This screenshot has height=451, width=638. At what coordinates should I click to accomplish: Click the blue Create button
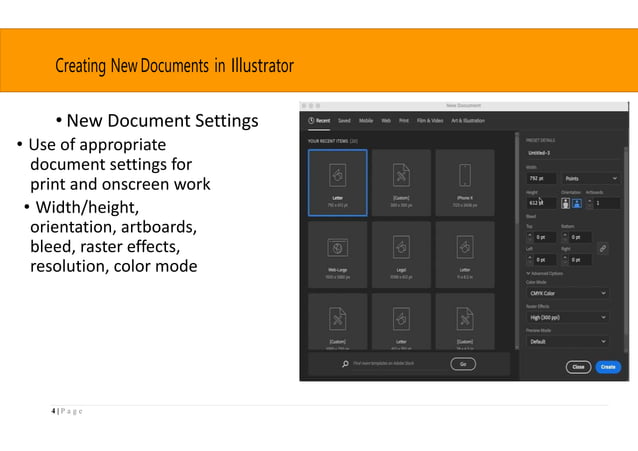tap(608, 367)
